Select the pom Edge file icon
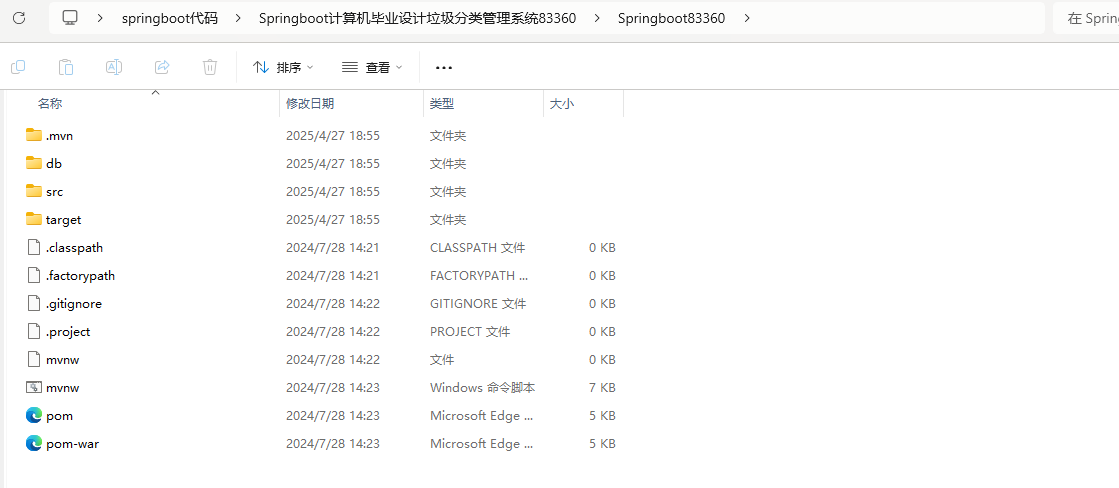 (34, 415)
